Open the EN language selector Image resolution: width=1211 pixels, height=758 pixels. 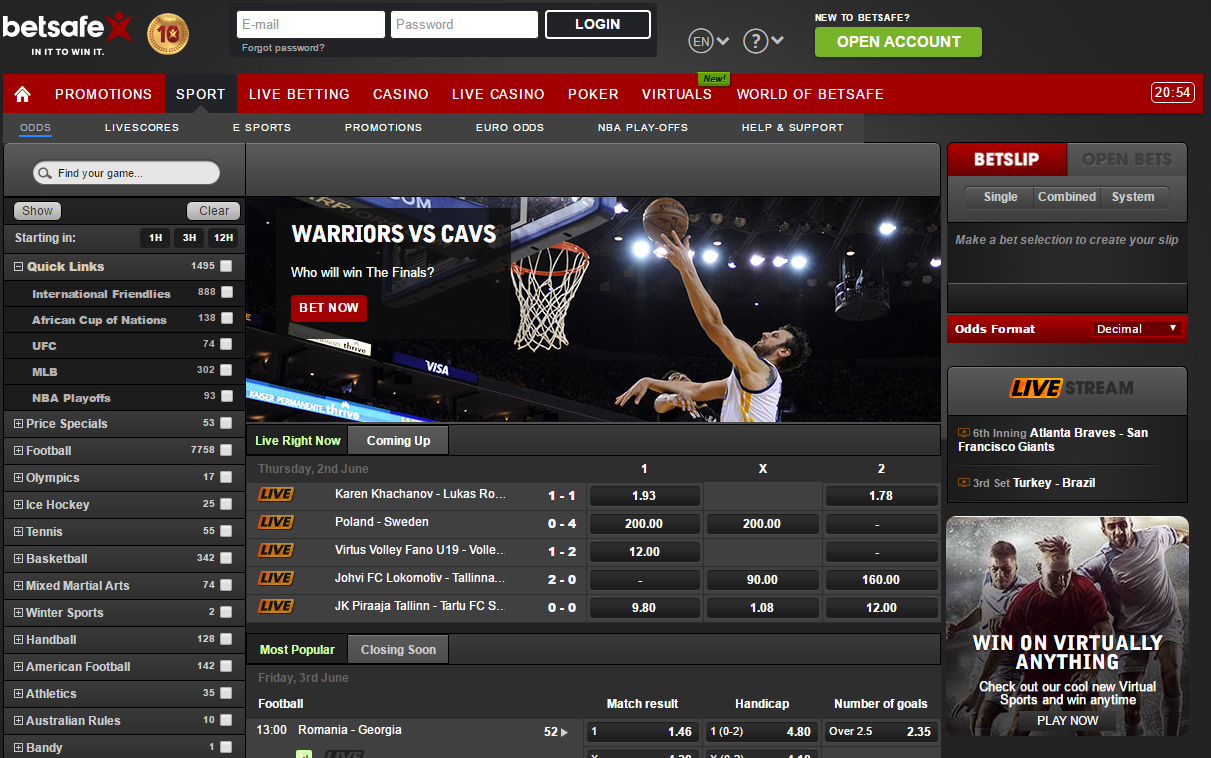pos(709,41)
